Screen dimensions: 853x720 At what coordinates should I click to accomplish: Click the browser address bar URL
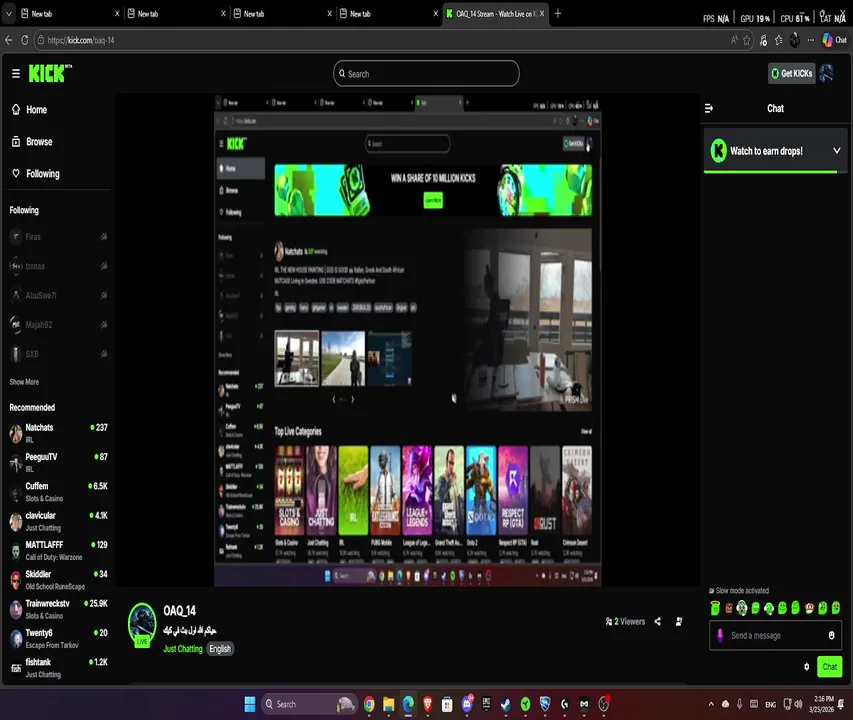[81, 40]
